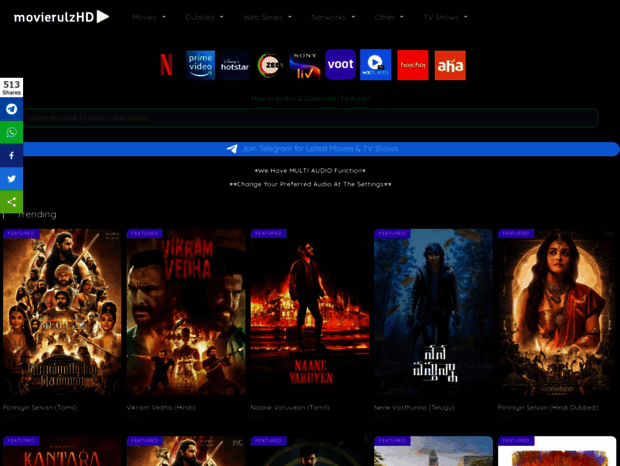Expand the Web Series dropdown menu
The width and height of the screenshot is (620, 466).
click(x=267, y=17)
